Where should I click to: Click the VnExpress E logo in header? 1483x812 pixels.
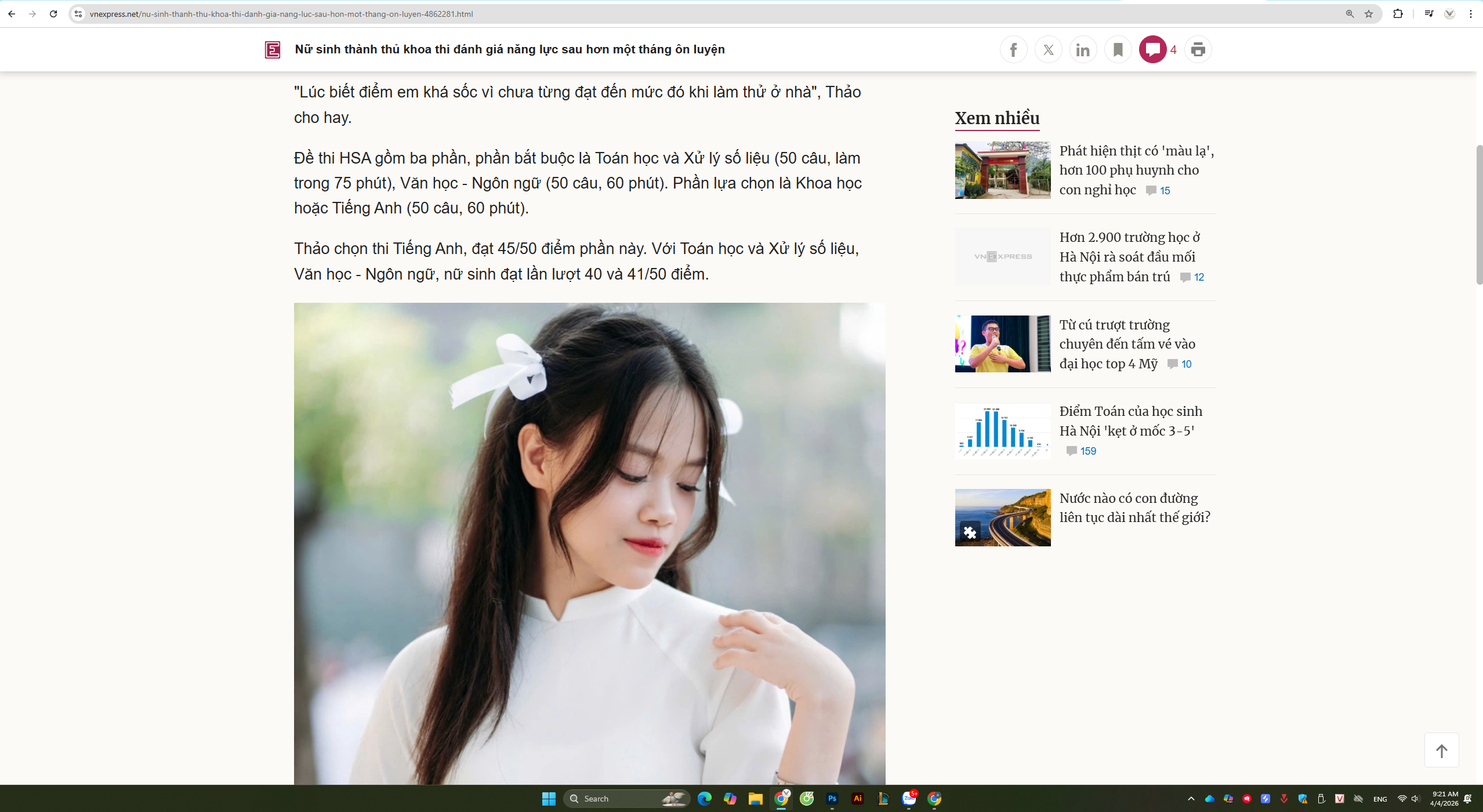coord(273,50)
